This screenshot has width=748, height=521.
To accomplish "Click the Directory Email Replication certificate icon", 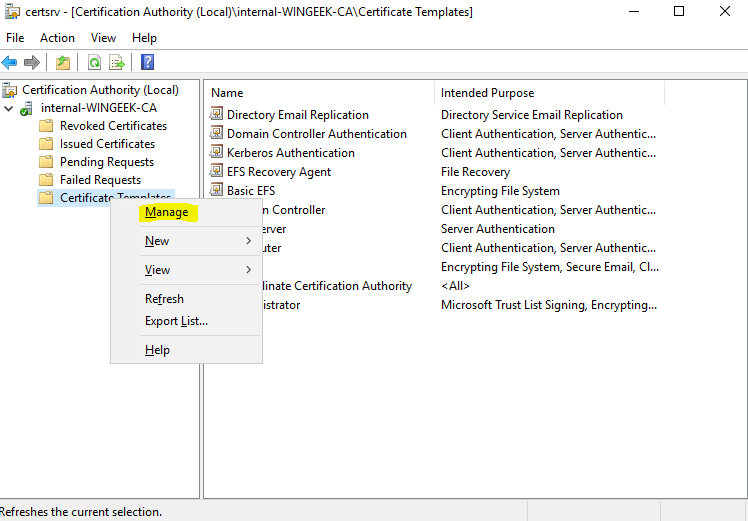I will (217, 115).
